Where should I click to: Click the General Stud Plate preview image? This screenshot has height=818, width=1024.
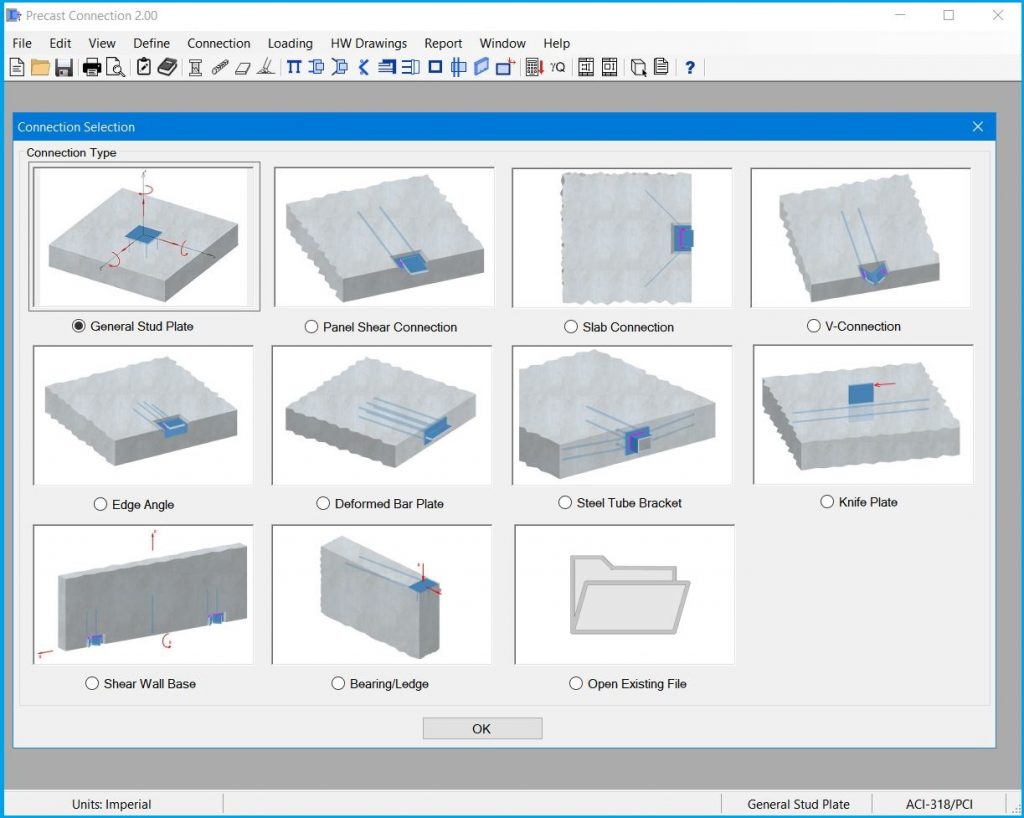[x=144, y=236]
